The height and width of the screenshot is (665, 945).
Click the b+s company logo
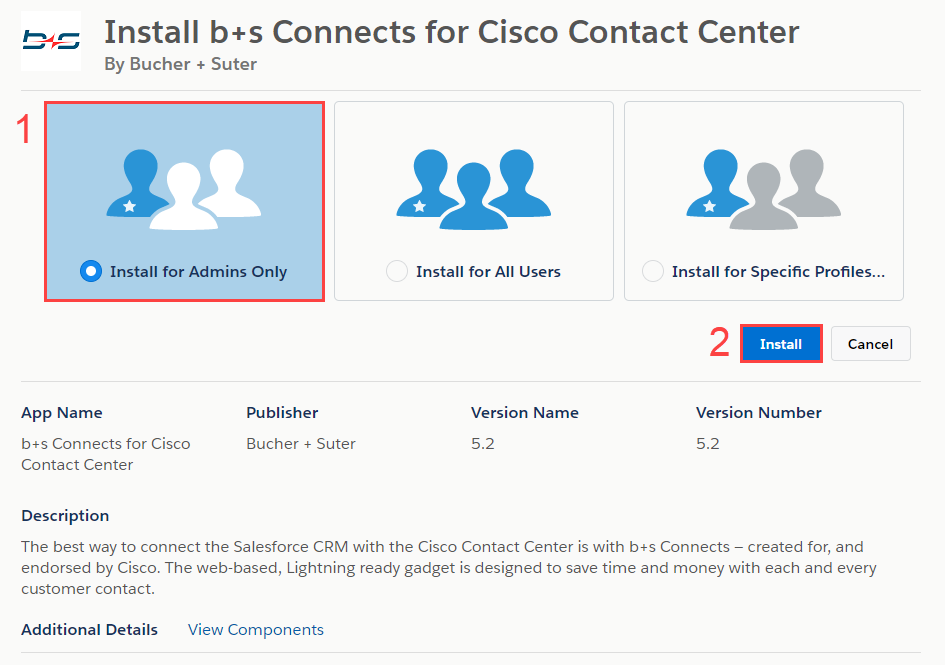tap(51, 41)
